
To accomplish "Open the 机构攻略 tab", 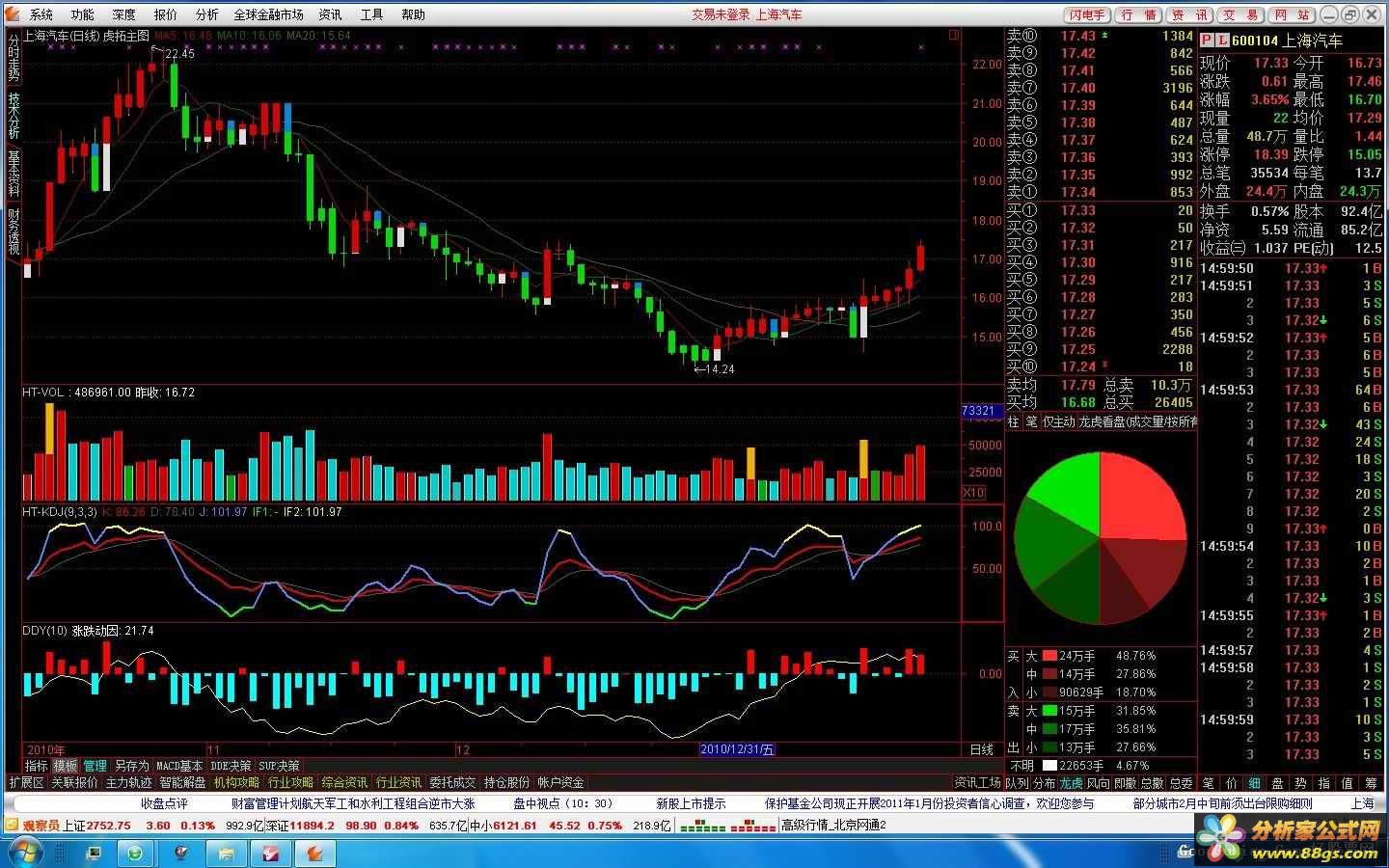I will coord(236,782).
